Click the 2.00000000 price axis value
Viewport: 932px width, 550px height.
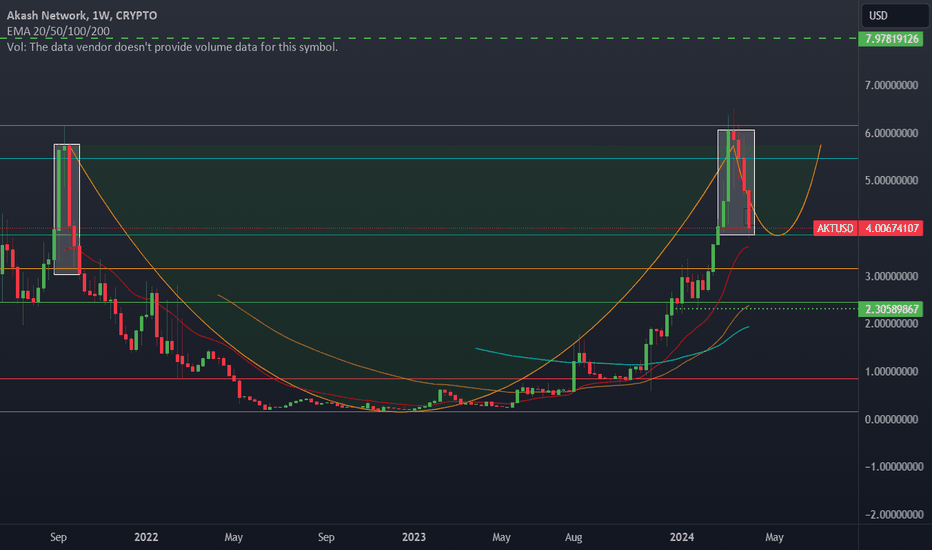(x=891, y=323)
